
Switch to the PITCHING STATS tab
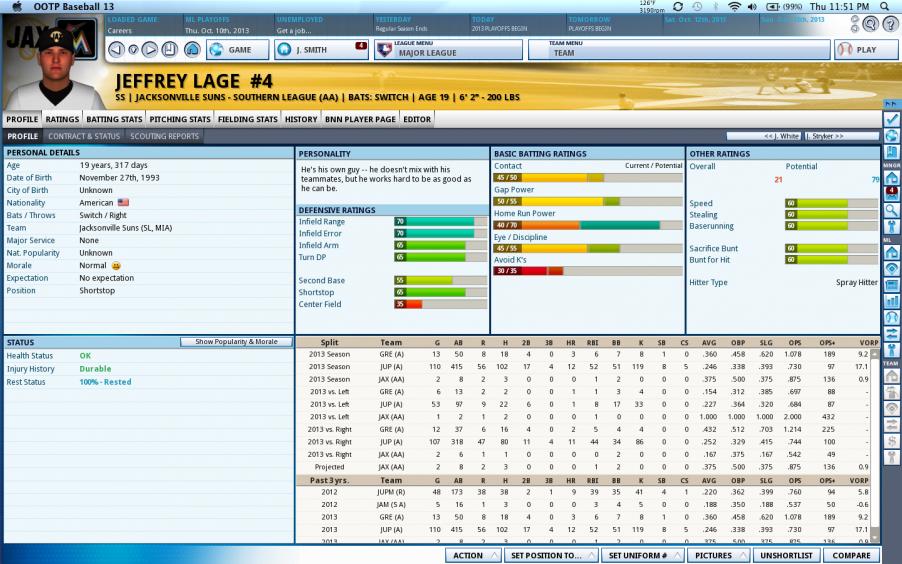(180, 119)
